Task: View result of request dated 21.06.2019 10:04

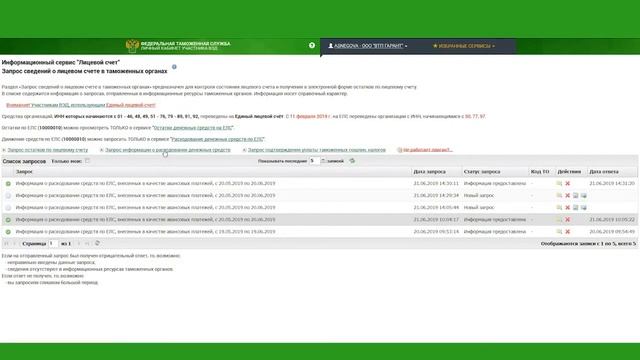Action: [x=559, y=220]
